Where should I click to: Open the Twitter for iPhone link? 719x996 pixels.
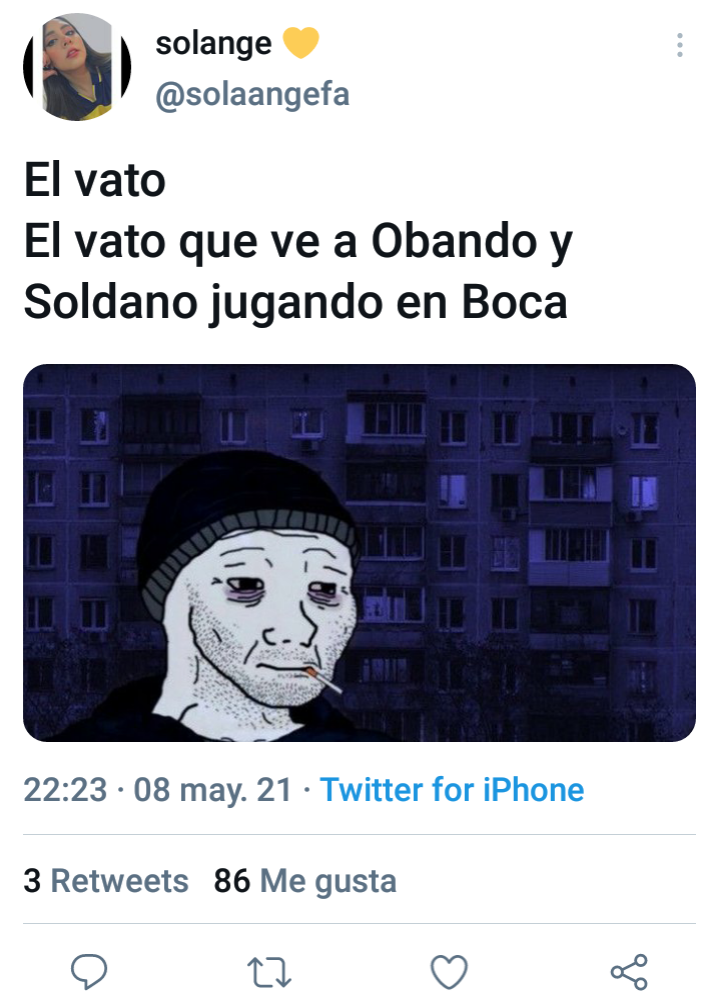tap(452, 790)
